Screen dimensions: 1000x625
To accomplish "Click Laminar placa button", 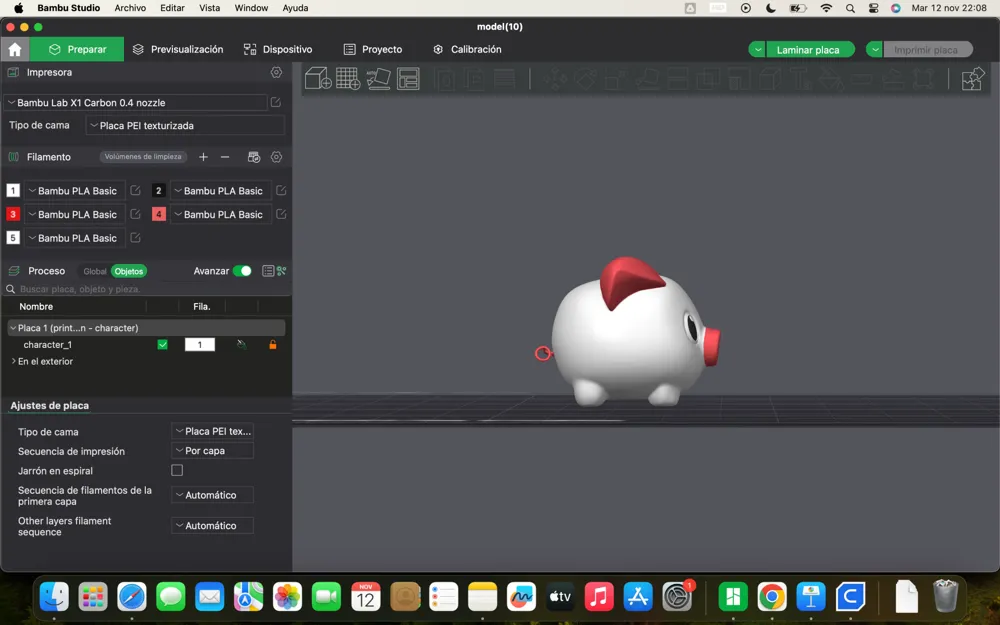I will 808,50.
